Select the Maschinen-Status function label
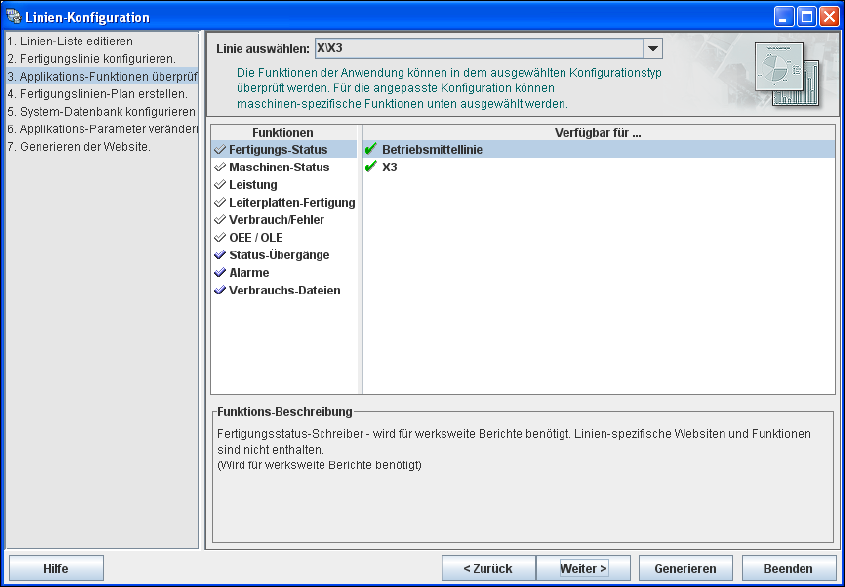The image size is (845, 587). (x=279, y=168)
